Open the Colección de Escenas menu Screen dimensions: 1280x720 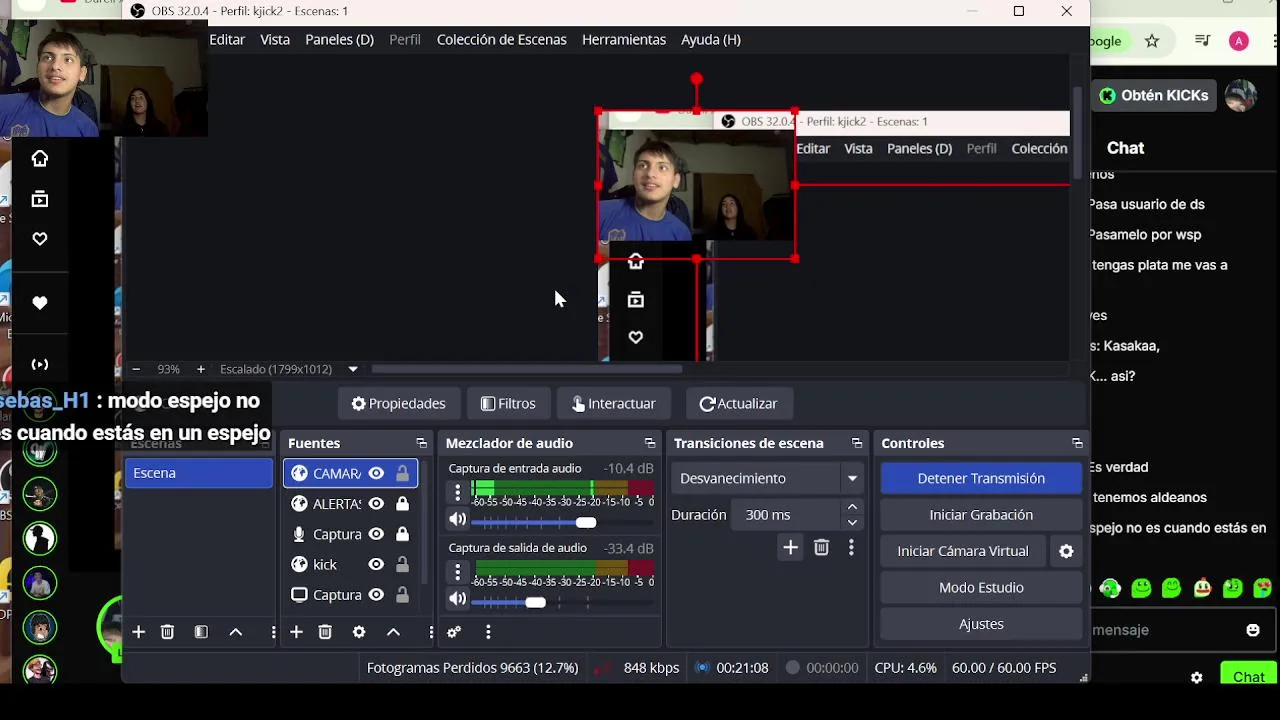coord(502,39)
